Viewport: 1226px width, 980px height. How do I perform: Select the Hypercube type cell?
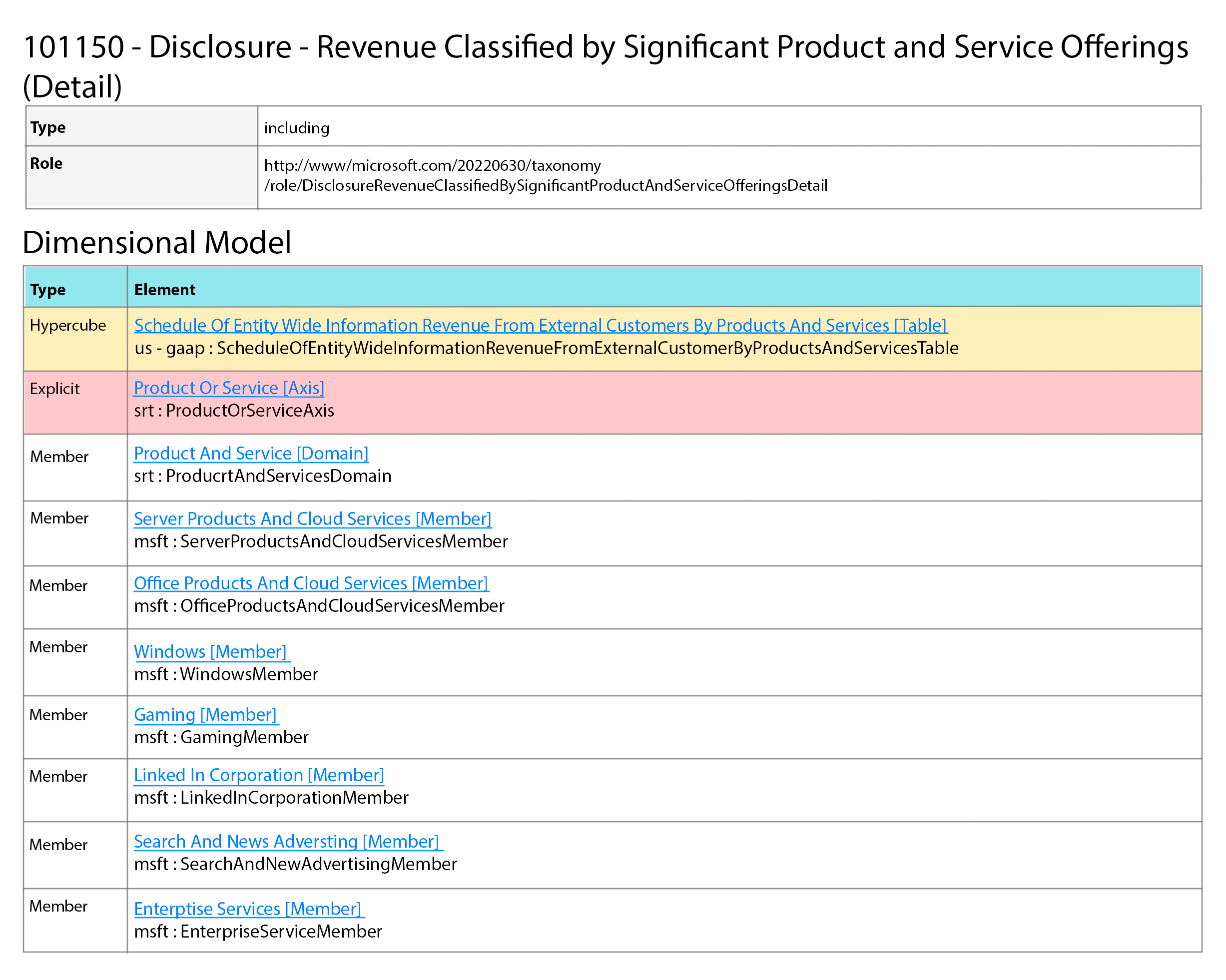[75, 339]
